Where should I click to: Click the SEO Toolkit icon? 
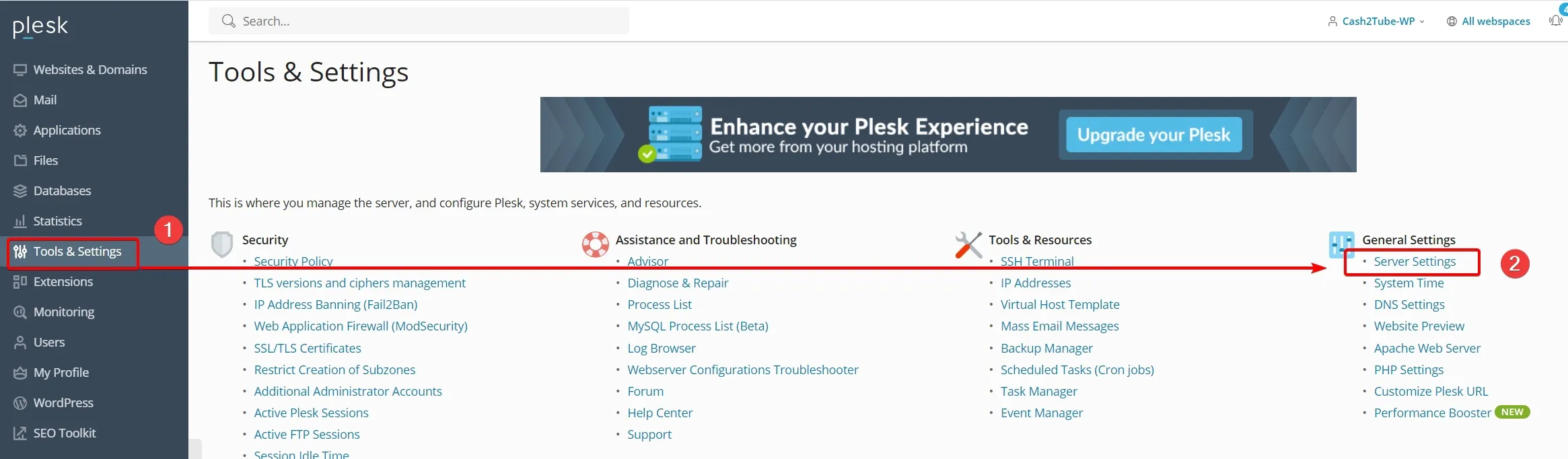20,433
